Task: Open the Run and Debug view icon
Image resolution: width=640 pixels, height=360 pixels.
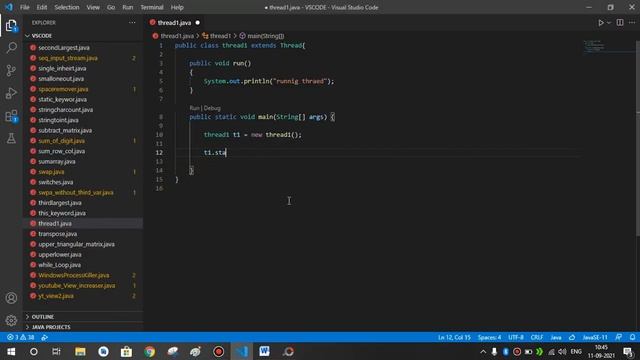Action: [11, 93]
